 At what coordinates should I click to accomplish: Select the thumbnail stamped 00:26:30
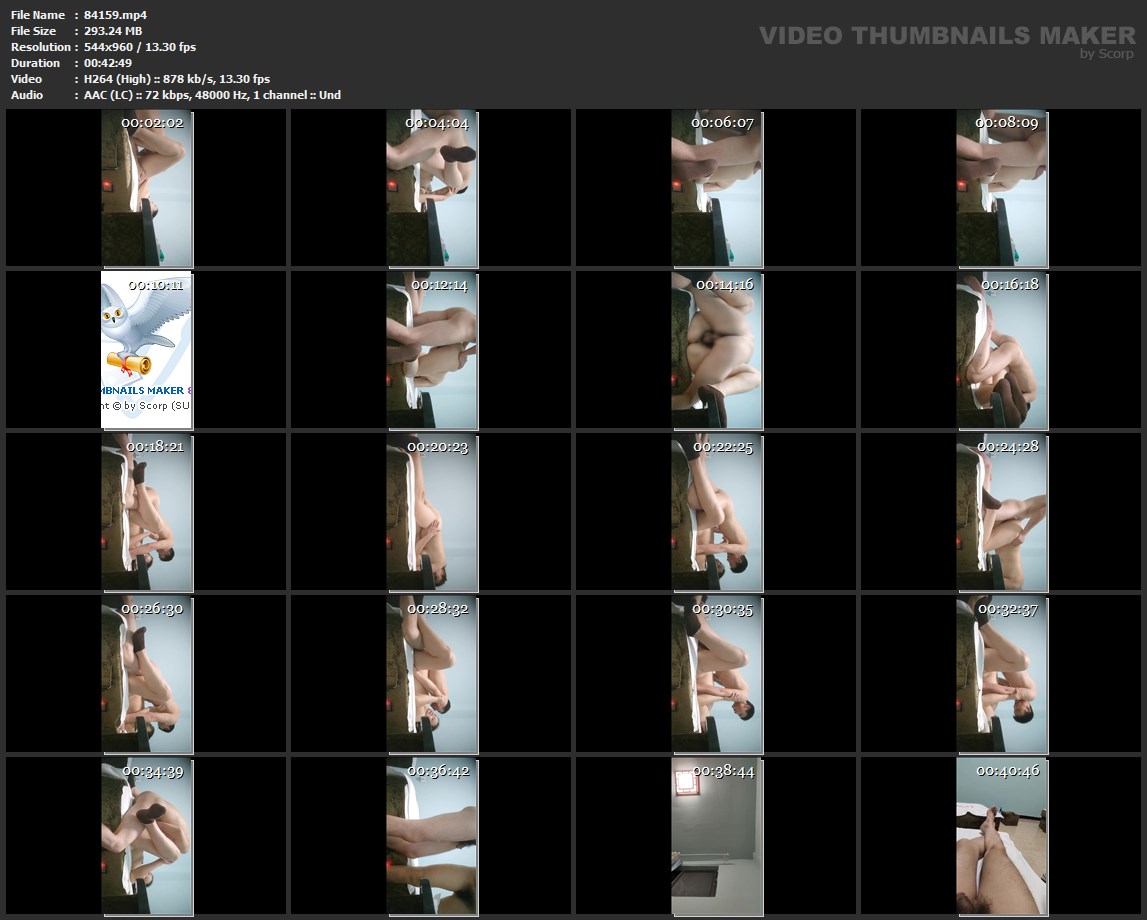click(147, 674)
